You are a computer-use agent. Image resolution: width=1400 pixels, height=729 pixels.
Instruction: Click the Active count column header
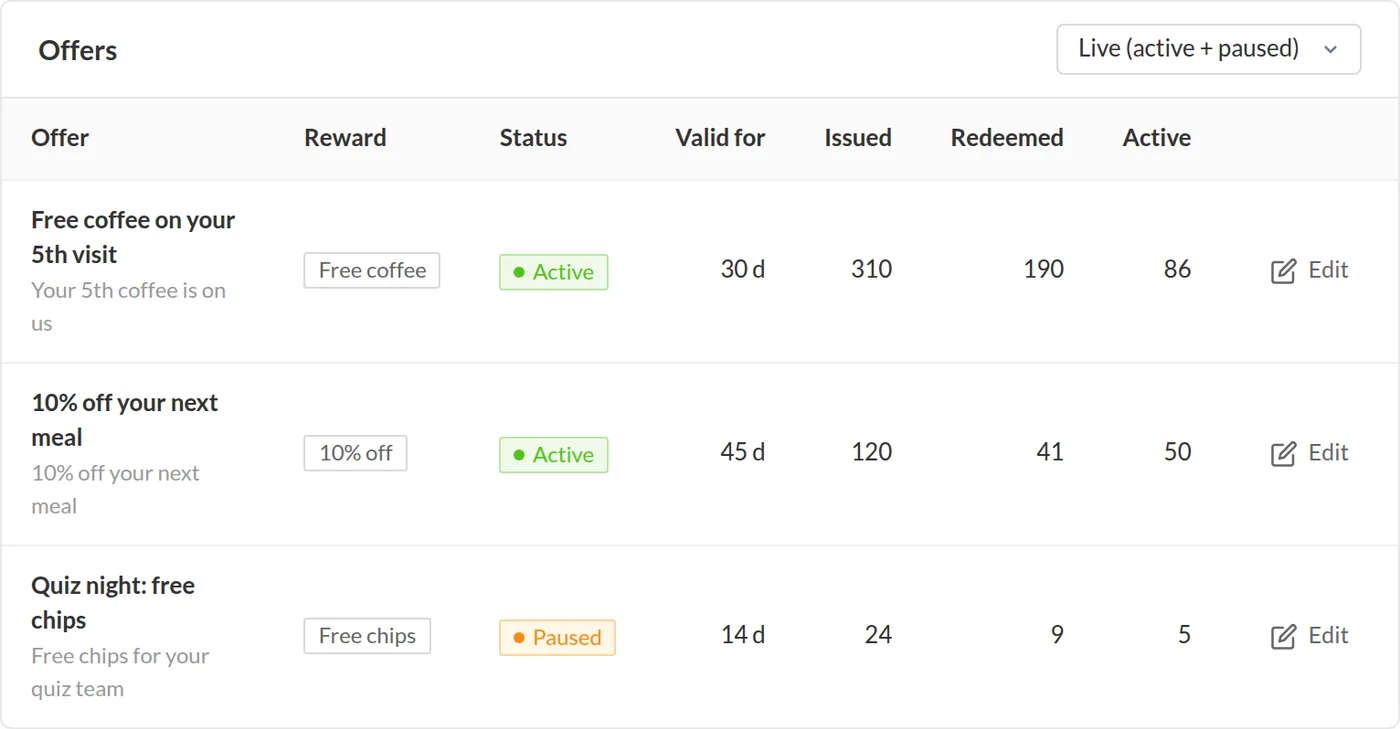pos(1157,138)
